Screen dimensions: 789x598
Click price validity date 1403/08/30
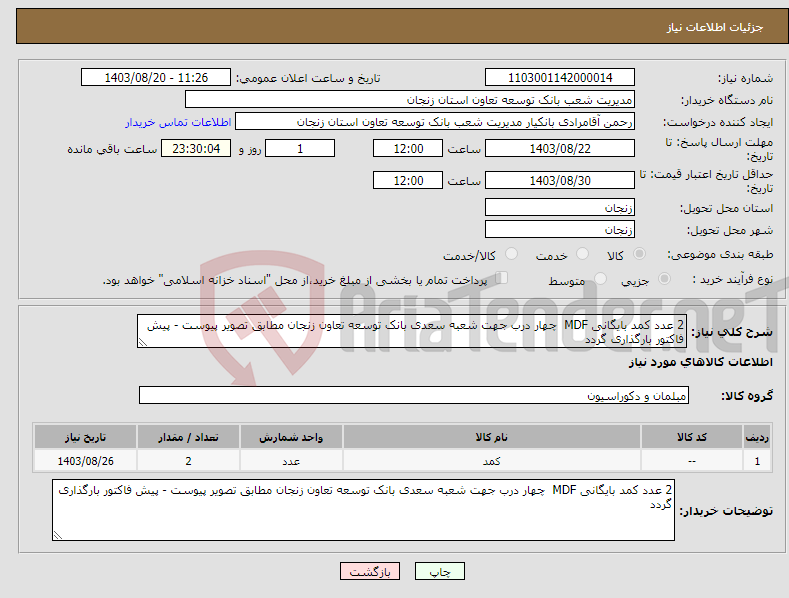coord(560,180)
